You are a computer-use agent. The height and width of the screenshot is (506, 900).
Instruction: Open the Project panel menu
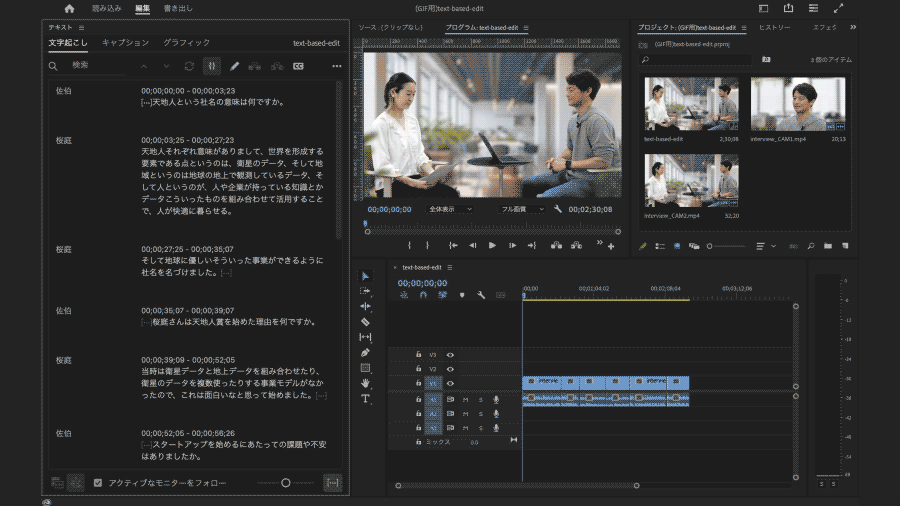pyautogui.click(x=744, y=28)
